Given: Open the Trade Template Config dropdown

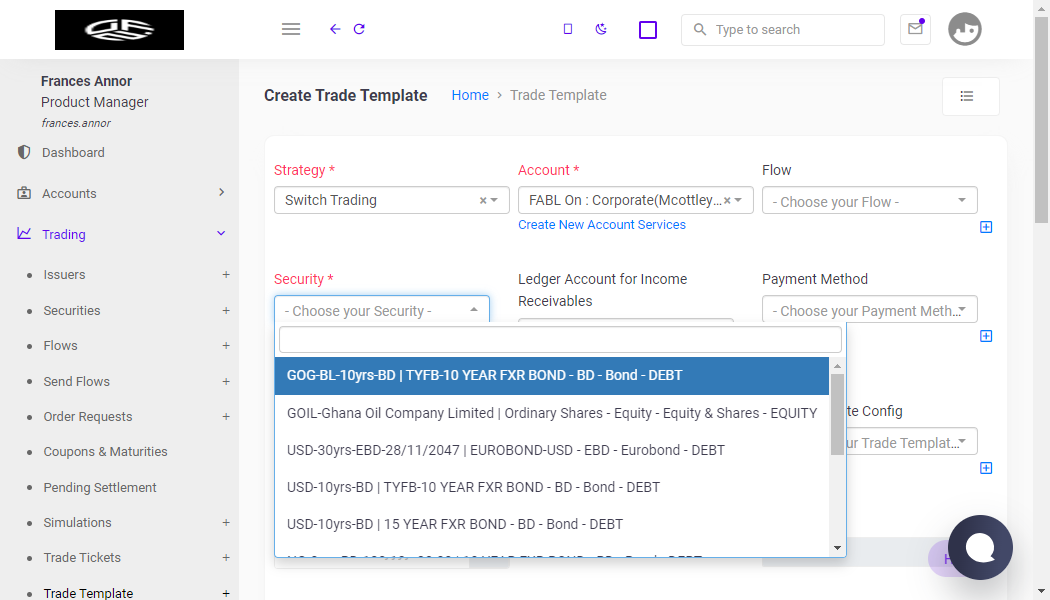Looking at the screenshot, I should (x=911, y=442).
